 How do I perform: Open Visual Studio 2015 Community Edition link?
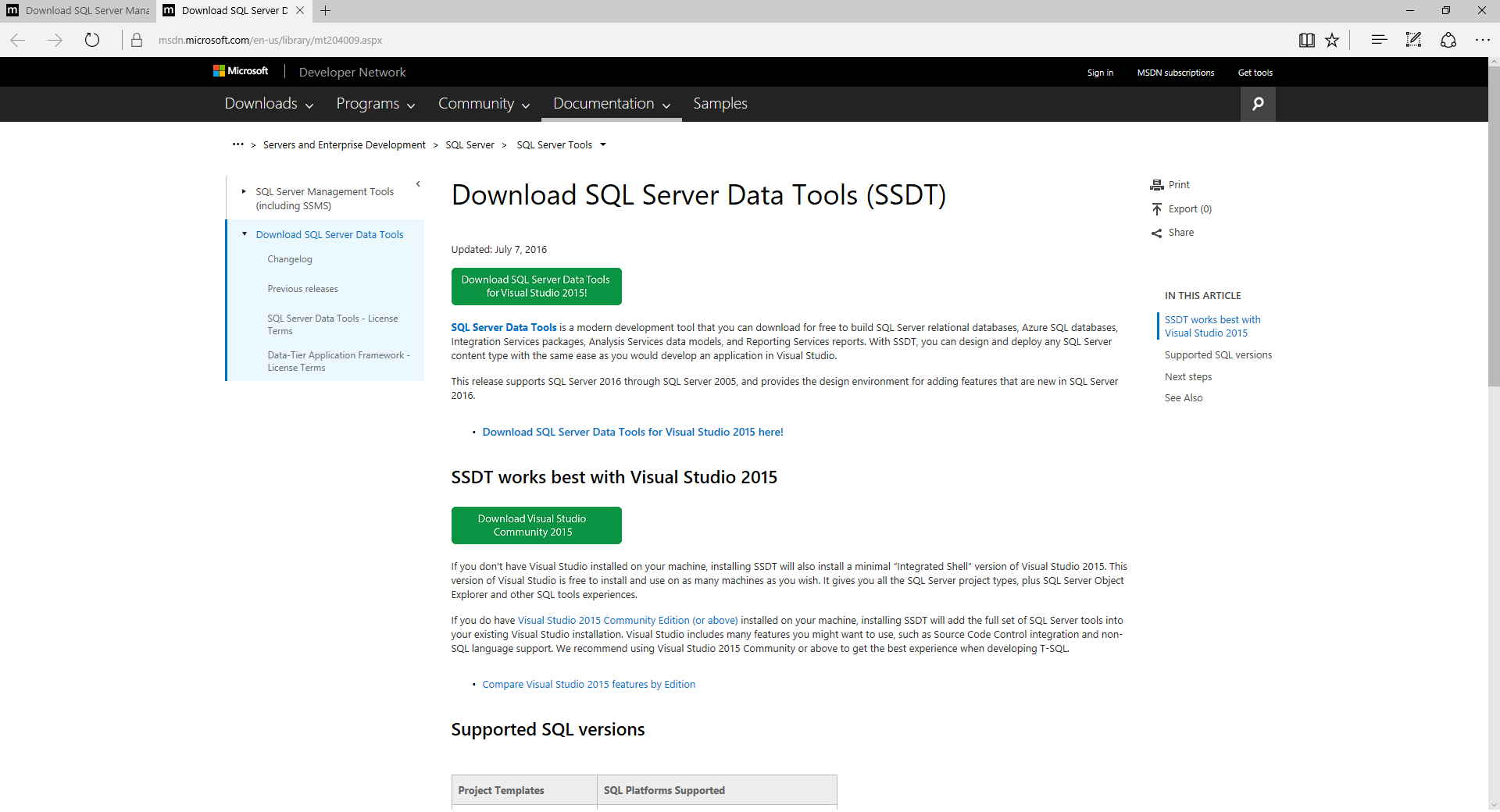(x=627, y=621)
